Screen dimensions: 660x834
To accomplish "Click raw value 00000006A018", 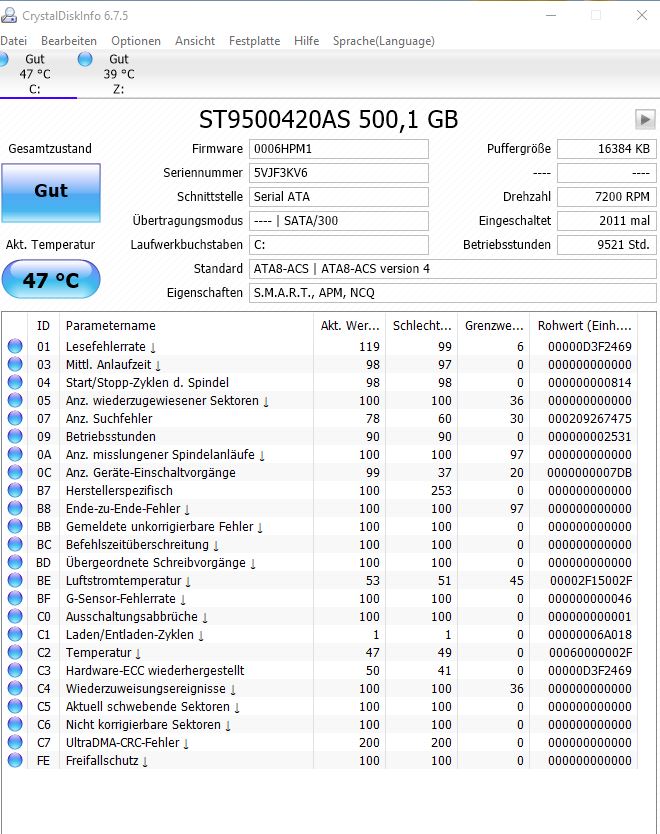I will click(x=590, y=635).
